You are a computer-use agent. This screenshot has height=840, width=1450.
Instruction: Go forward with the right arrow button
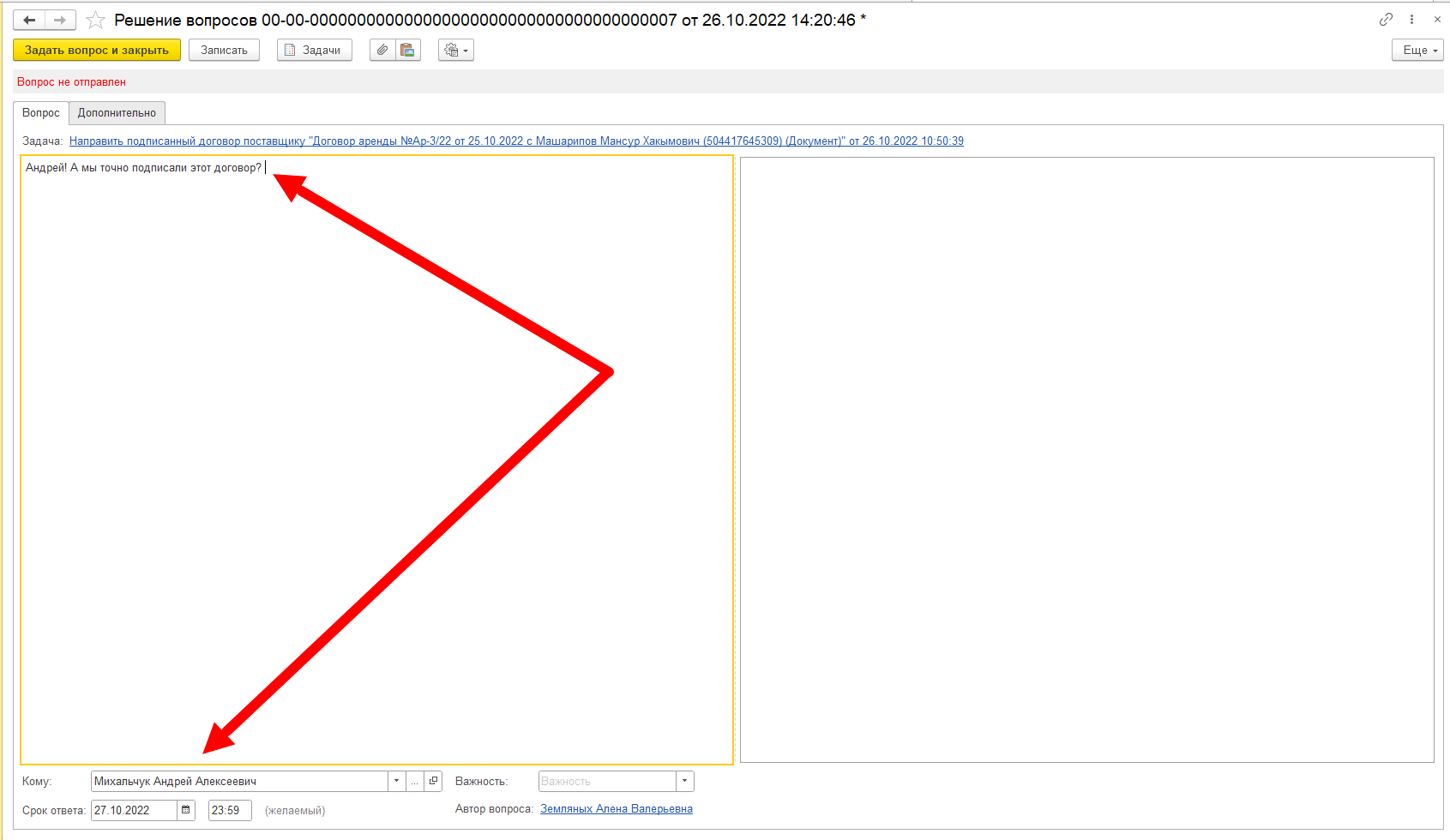click(60, 20)
